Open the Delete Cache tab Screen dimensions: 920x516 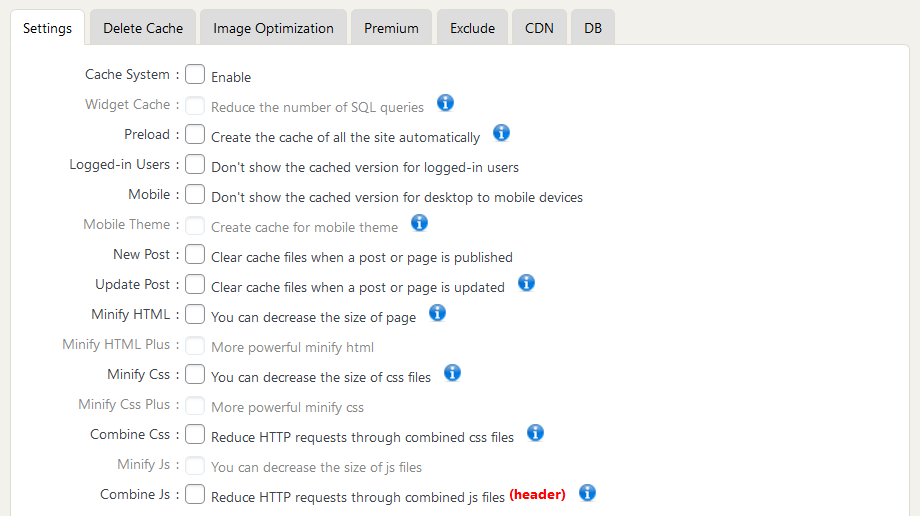[x=143, y=28]
